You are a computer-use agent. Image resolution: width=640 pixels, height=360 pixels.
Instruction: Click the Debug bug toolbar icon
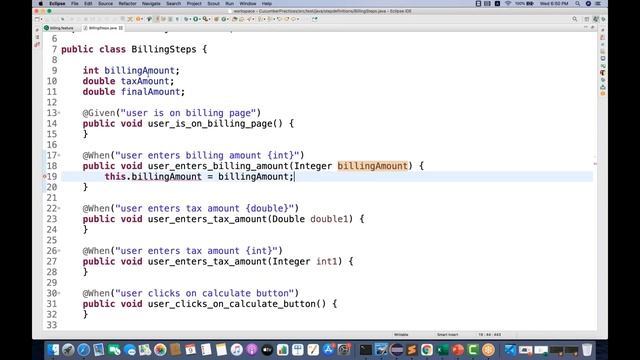186,19
